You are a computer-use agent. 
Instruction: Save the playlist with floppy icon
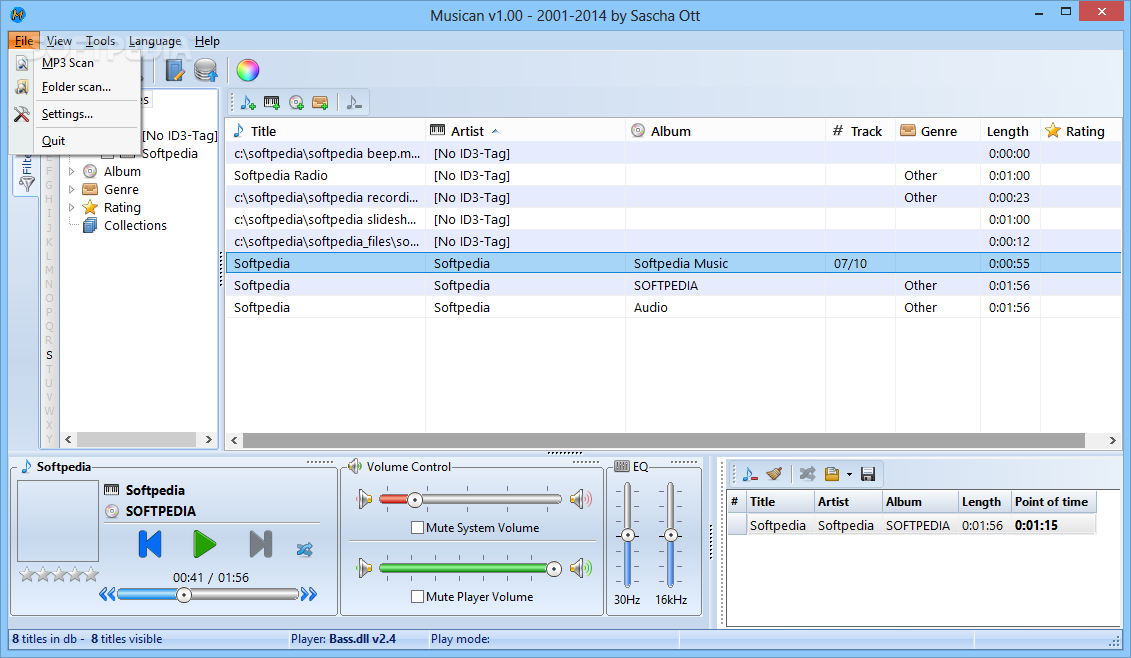(x=868, y=474)
